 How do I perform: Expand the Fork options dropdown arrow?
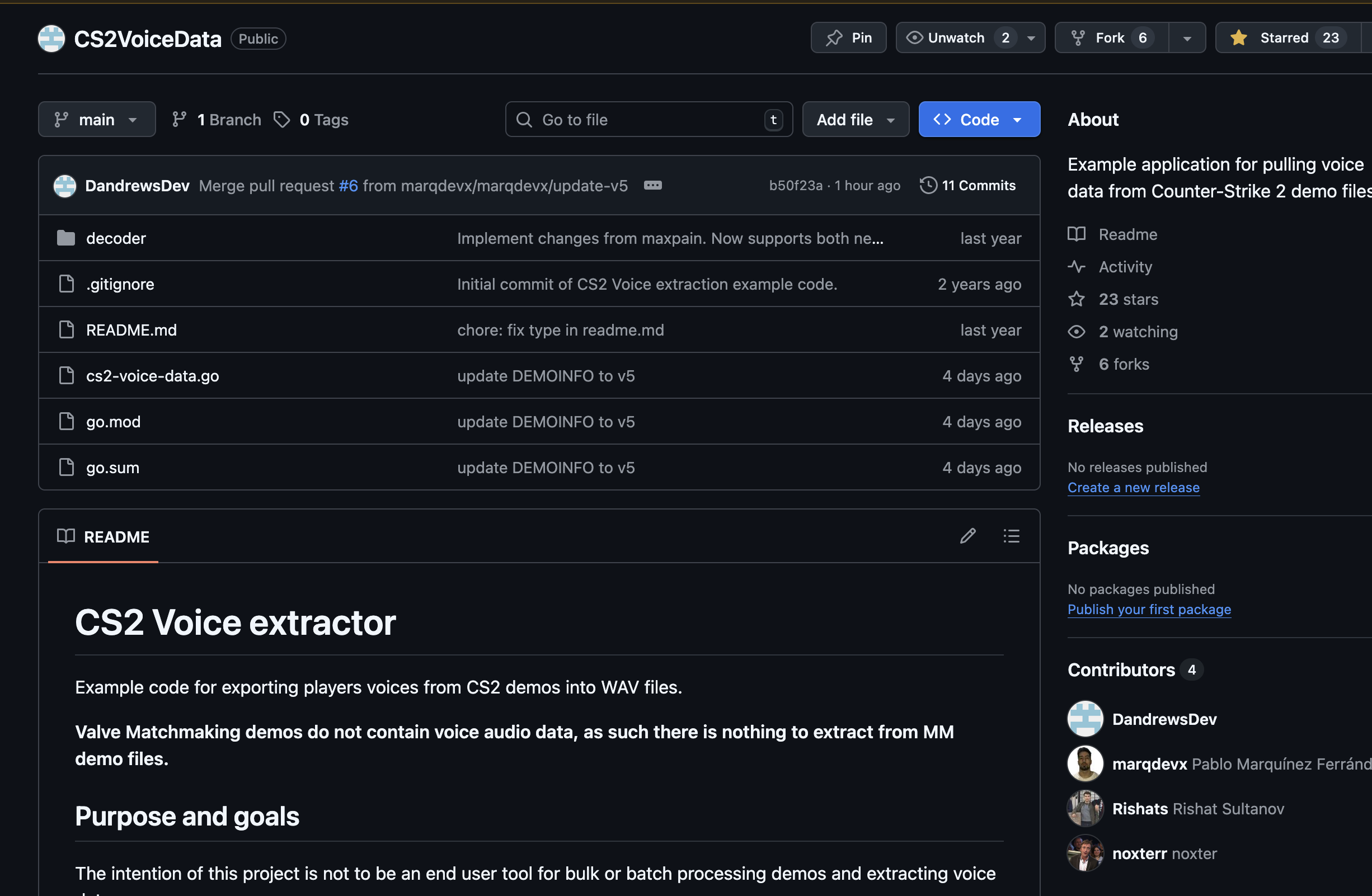[1187, 38]
